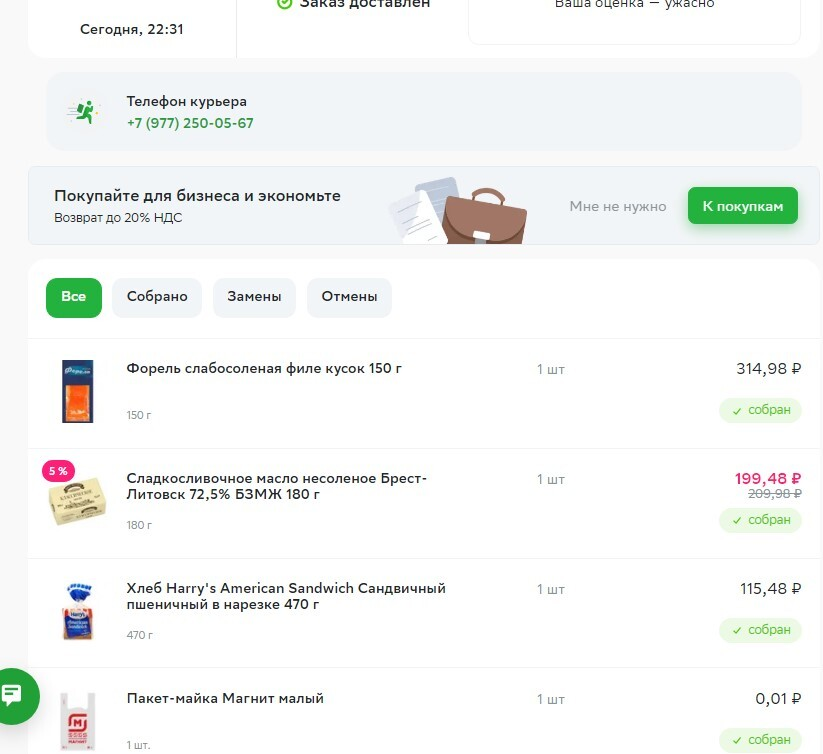Switch to the "Собрано" tab
The width and height of the screenshot is (823, 754).
[157, 297]
